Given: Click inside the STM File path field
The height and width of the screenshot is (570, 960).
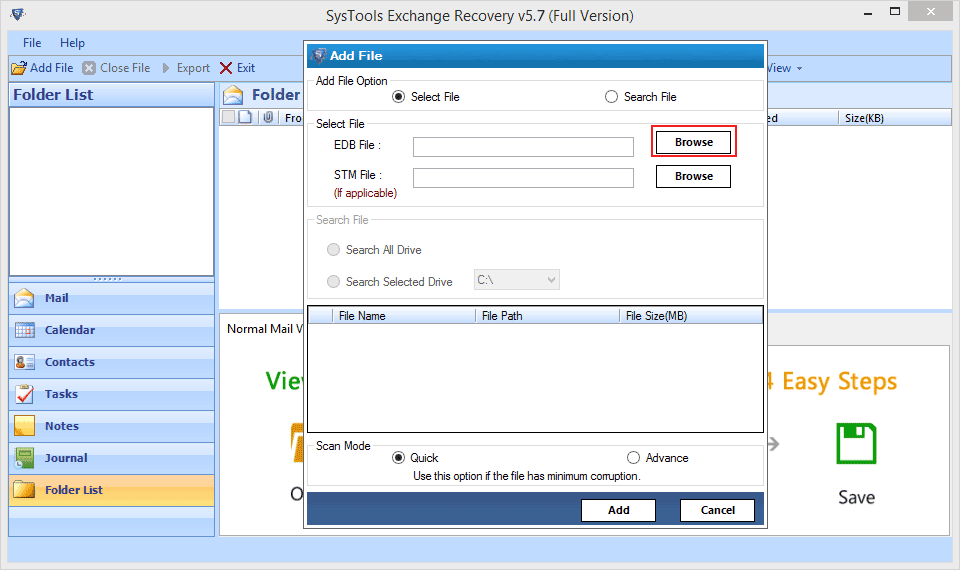Looking at the screenshot, I should coord(523,178).
